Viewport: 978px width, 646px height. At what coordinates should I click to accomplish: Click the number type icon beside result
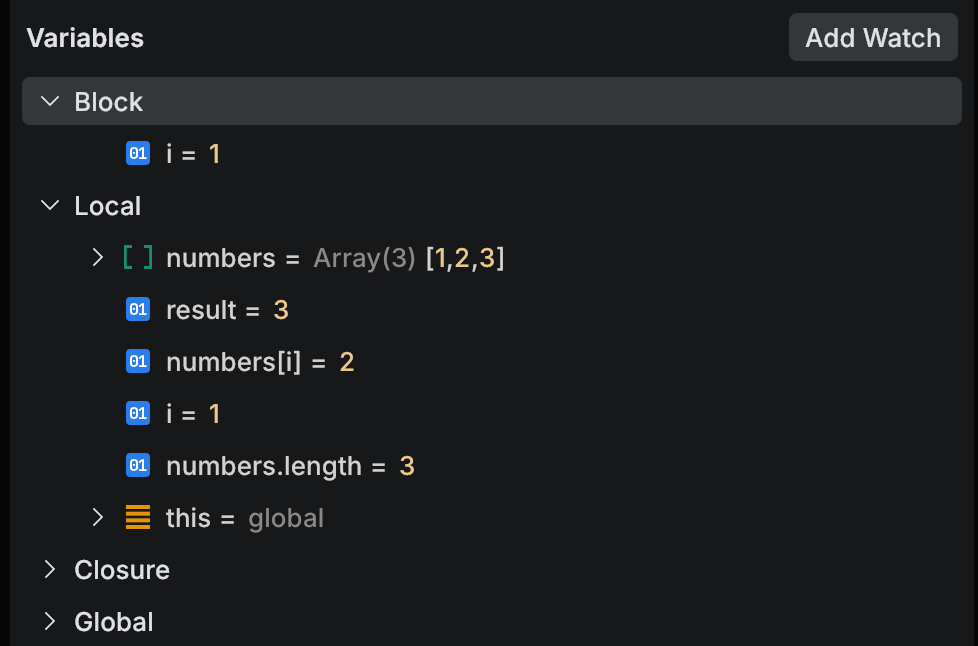pos(137,310)
